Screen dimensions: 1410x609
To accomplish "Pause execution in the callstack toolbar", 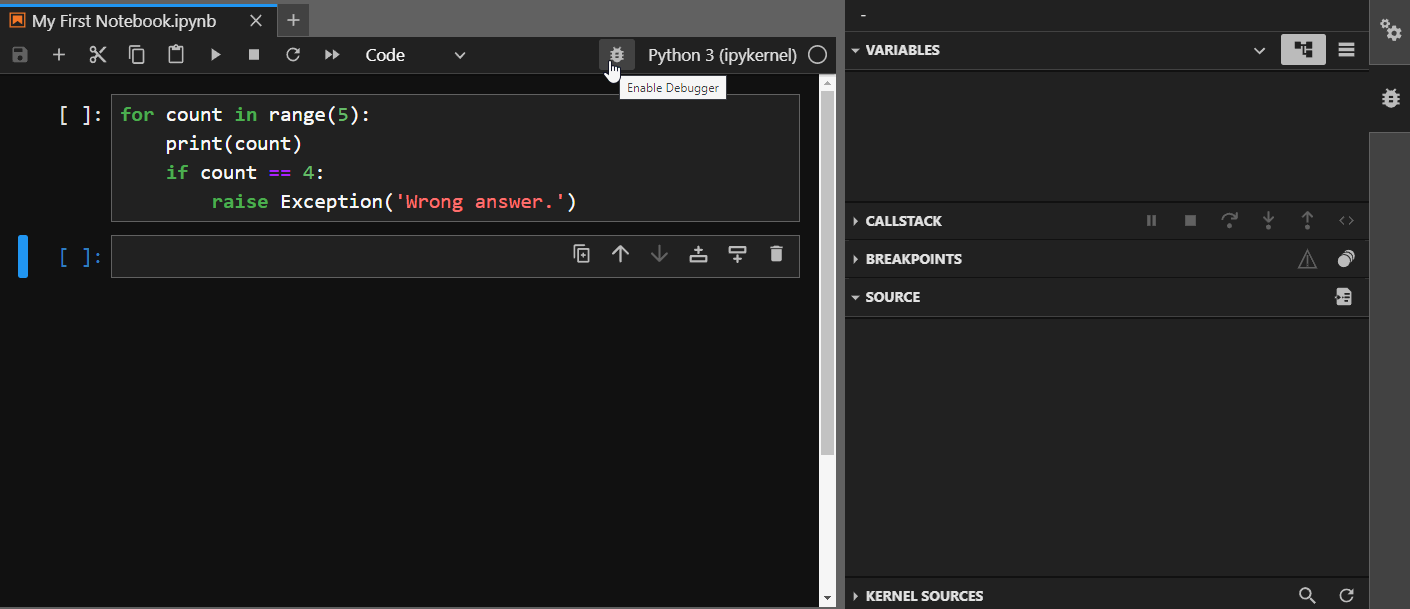I will coord(1151,221).
